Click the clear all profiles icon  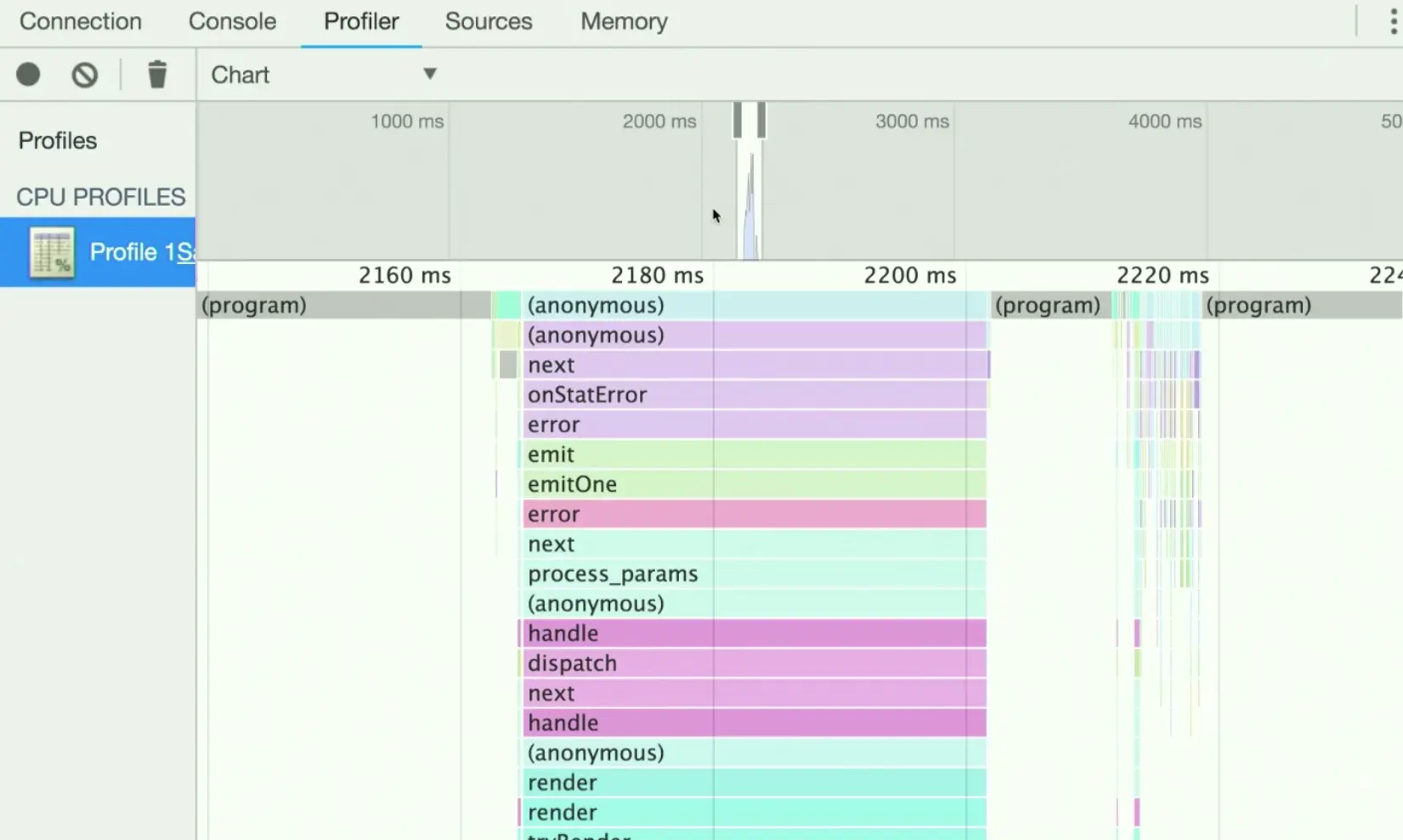pyautogui.click(x=84, y=75)
